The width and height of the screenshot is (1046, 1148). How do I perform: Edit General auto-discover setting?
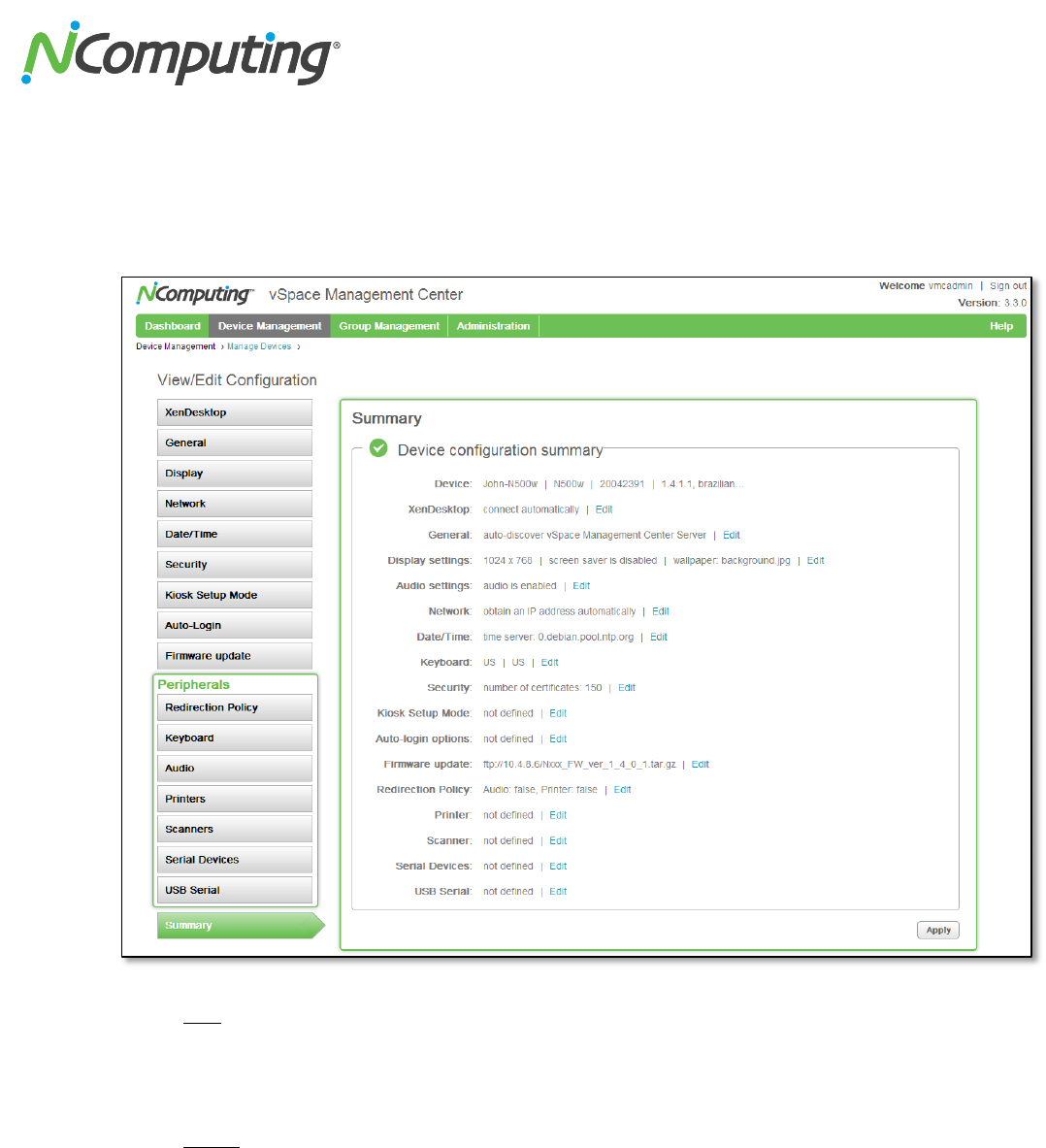732,536
